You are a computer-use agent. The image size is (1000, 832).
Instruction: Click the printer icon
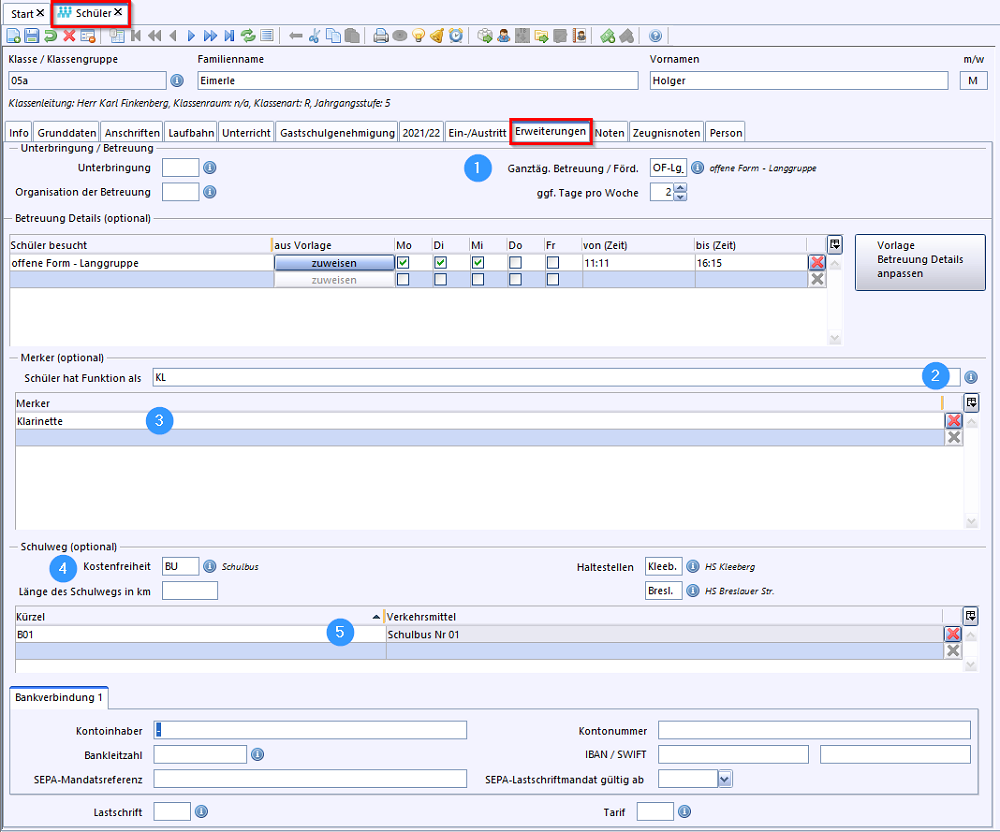pos(381,36)
